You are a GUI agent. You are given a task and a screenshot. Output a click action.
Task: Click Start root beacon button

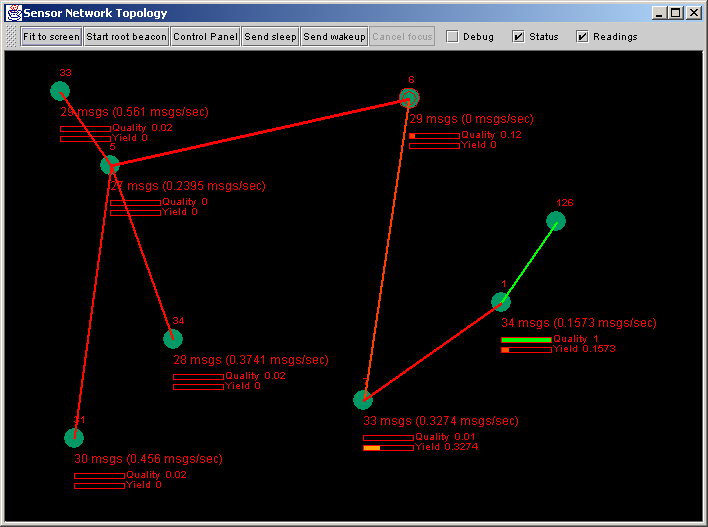126,37
